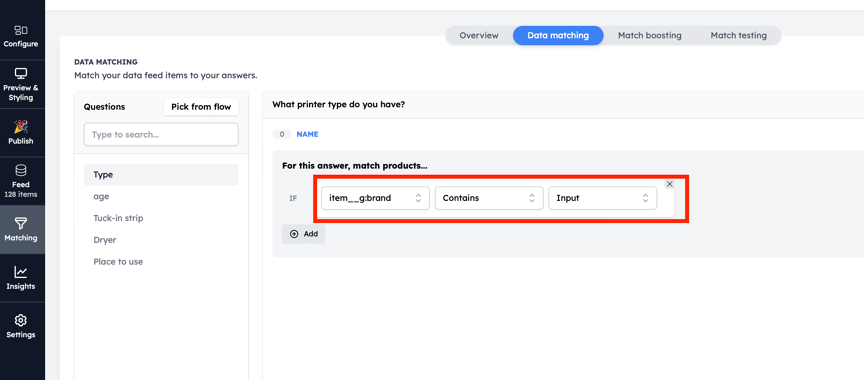Switch to the Overview tab
Screen dimensions: 864x380
pyautogui.click(x=479, y=35)
